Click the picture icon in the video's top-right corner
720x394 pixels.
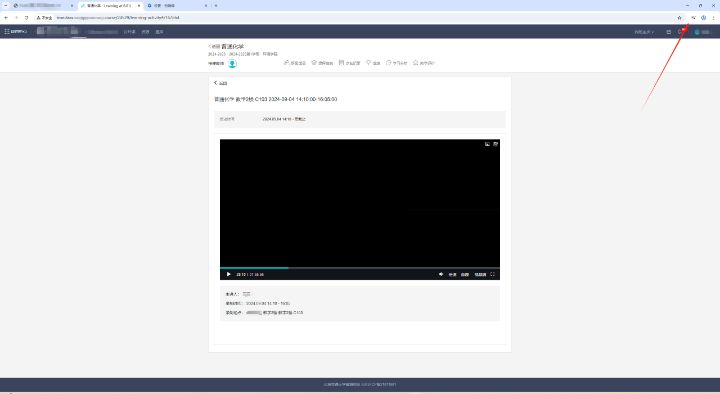click(x=487, y=144)
